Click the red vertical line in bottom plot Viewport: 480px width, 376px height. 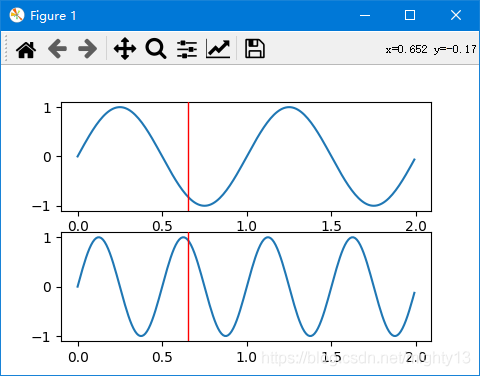click(188, 287)
